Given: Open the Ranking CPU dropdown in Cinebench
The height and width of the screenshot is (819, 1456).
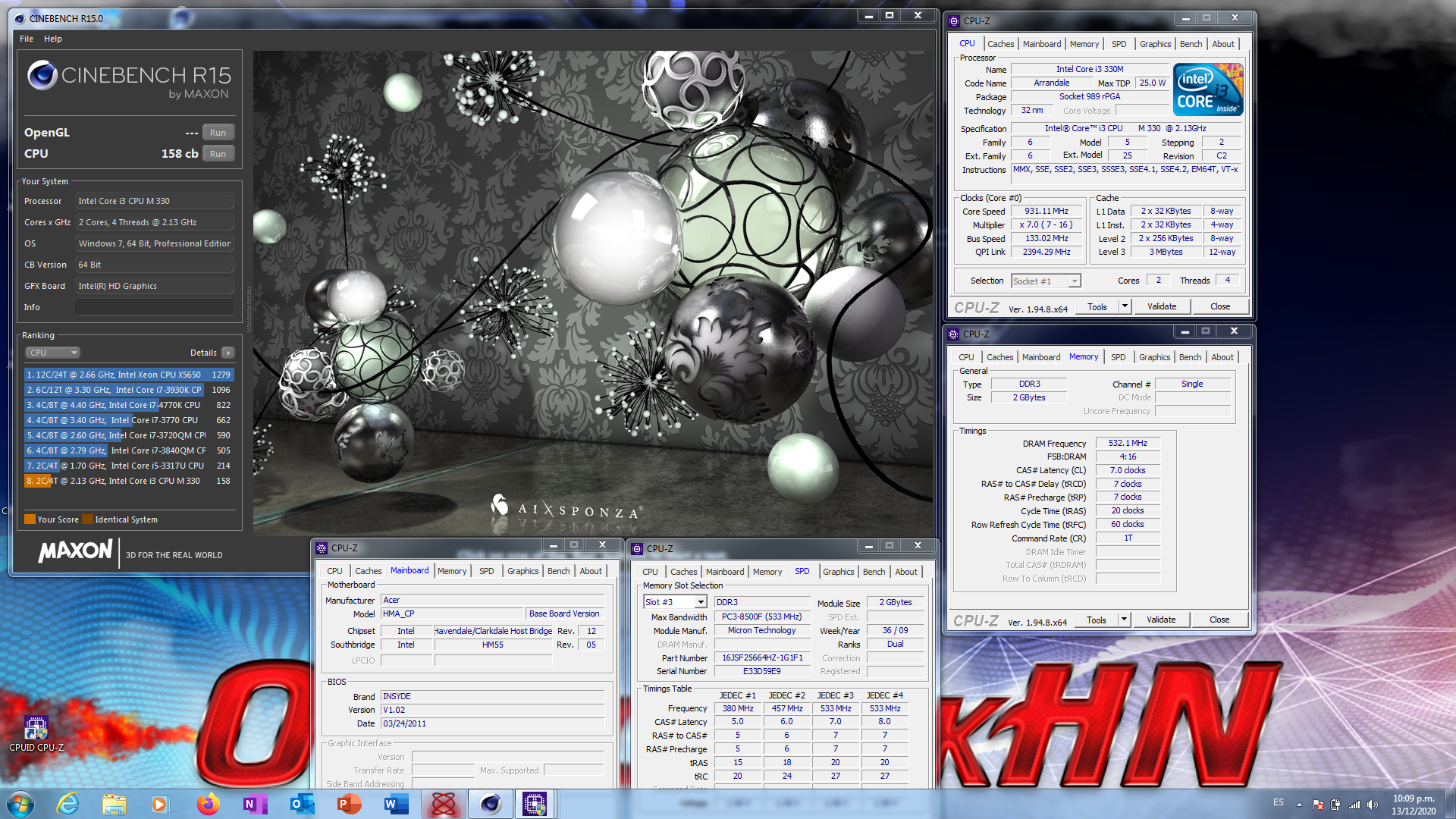Looking at the screenshot, I should [52, 353].
